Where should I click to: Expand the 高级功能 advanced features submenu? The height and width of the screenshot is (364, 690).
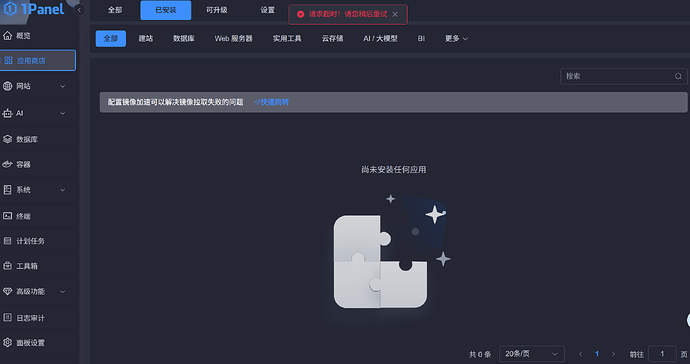(62, 291)
